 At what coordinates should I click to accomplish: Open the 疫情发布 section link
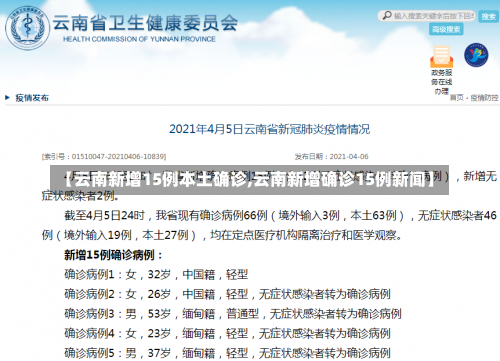[32, 98]
